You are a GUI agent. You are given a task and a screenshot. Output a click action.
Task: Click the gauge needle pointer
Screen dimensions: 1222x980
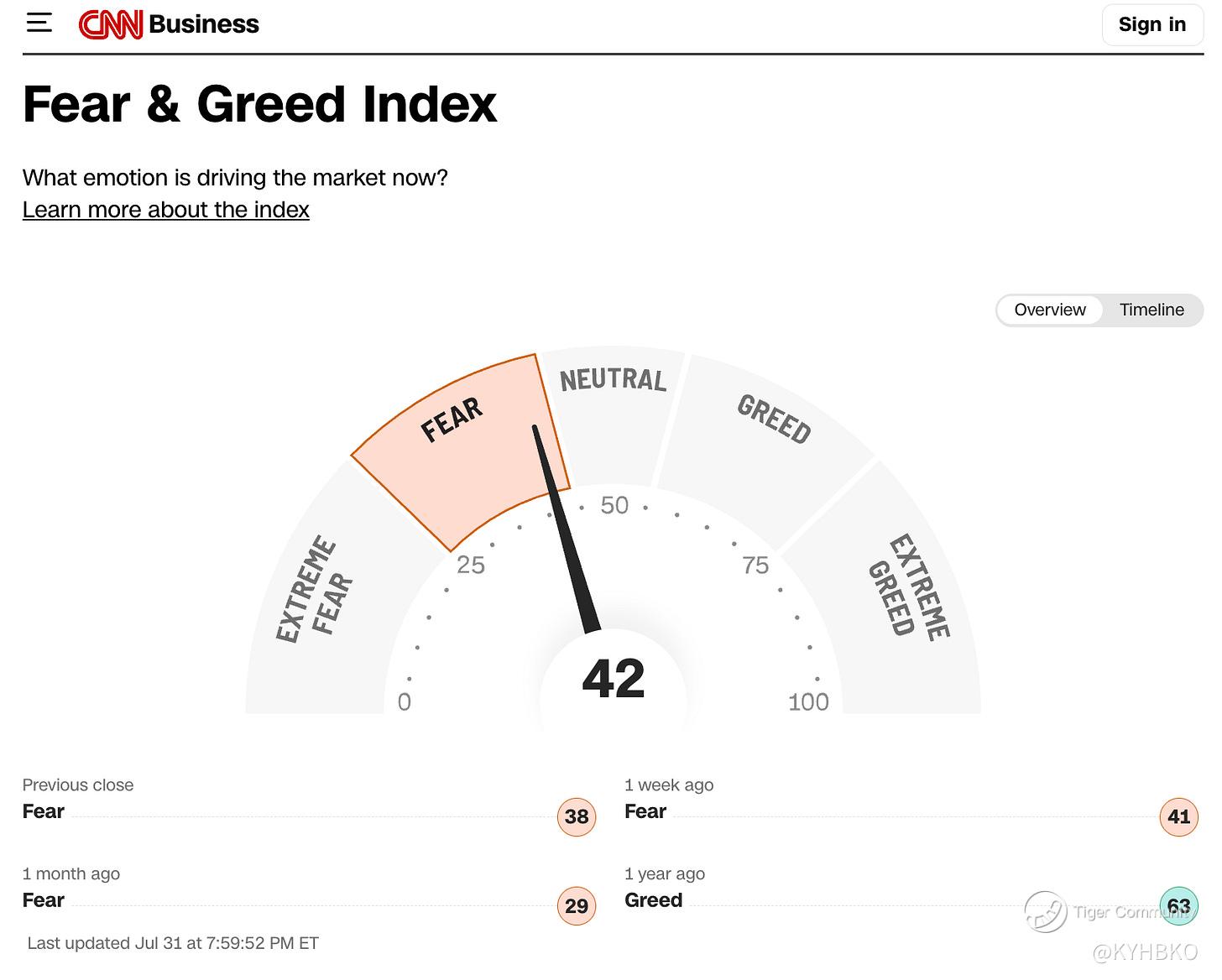567,529
